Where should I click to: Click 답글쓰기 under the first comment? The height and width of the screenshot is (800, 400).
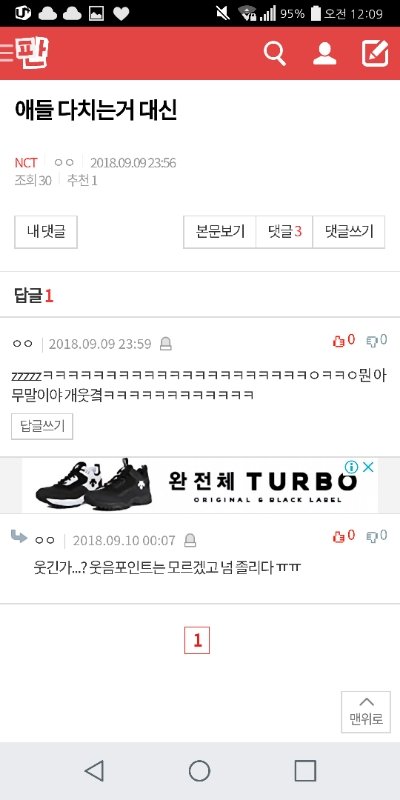[x=42, y=427]
